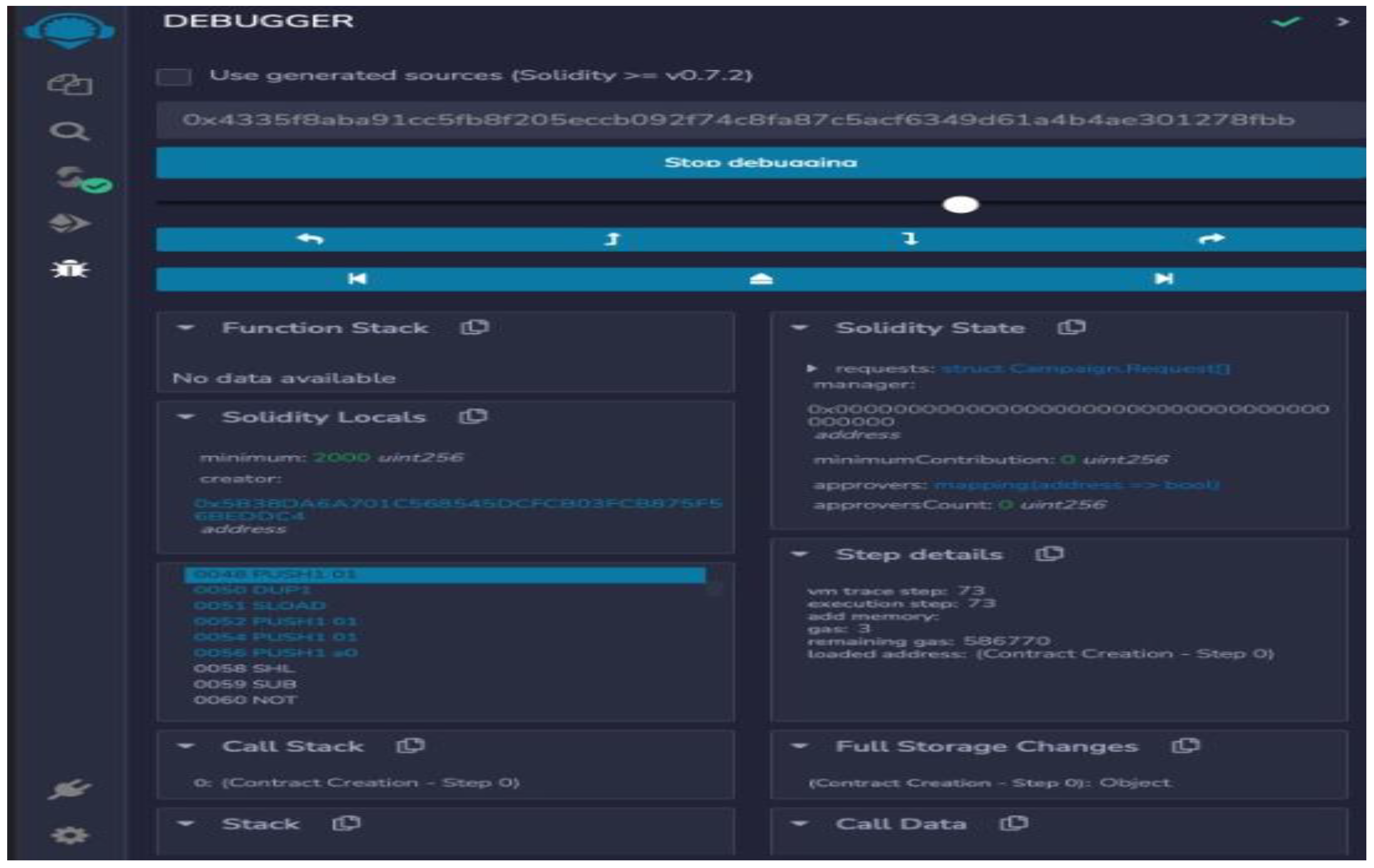The image size is (1374, 868).
Task: Click the step into button
Action: pos(910,239)
